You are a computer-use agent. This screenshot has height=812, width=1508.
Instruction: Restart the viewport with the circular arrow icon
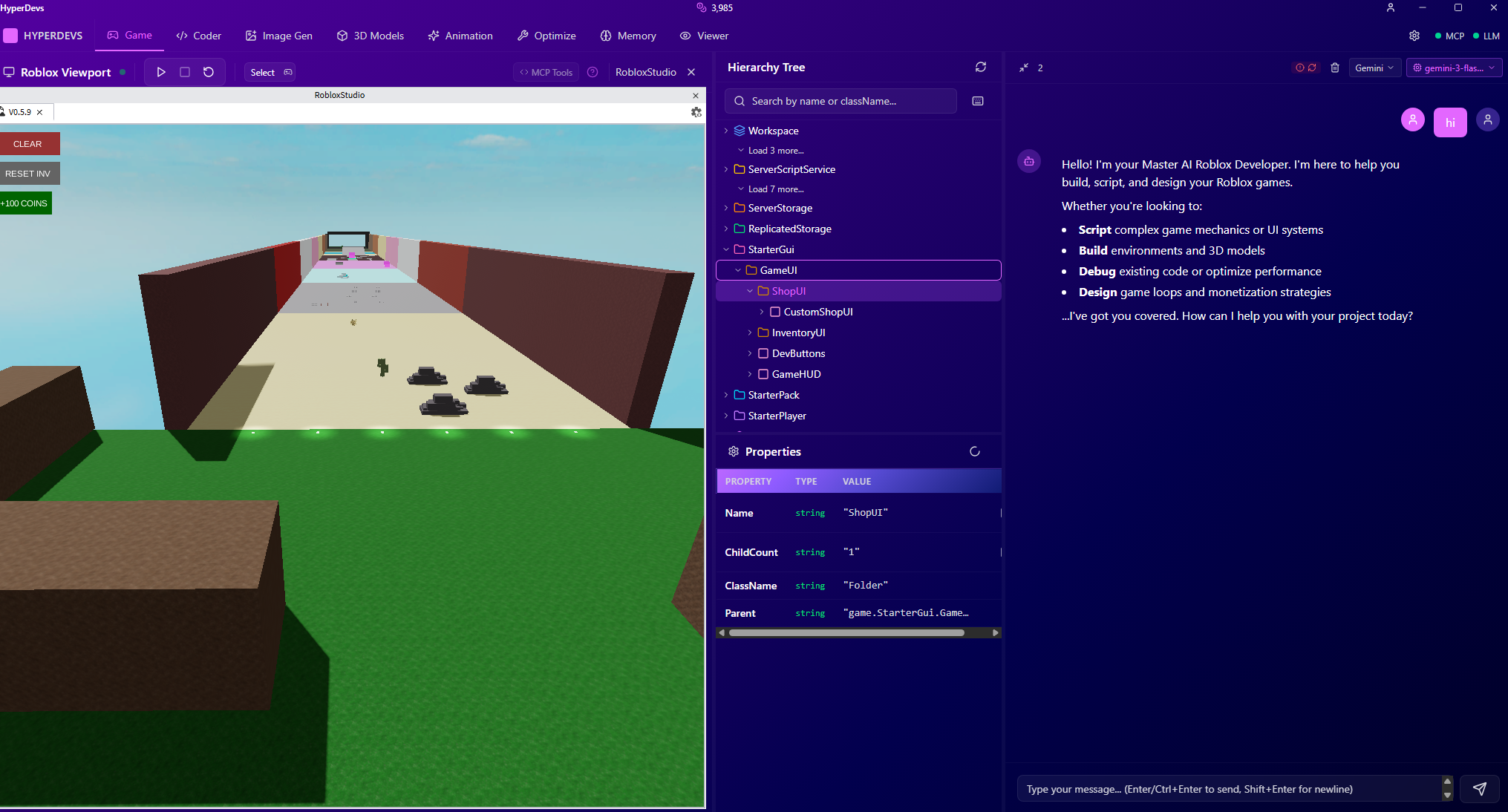(x=209, y=72)
